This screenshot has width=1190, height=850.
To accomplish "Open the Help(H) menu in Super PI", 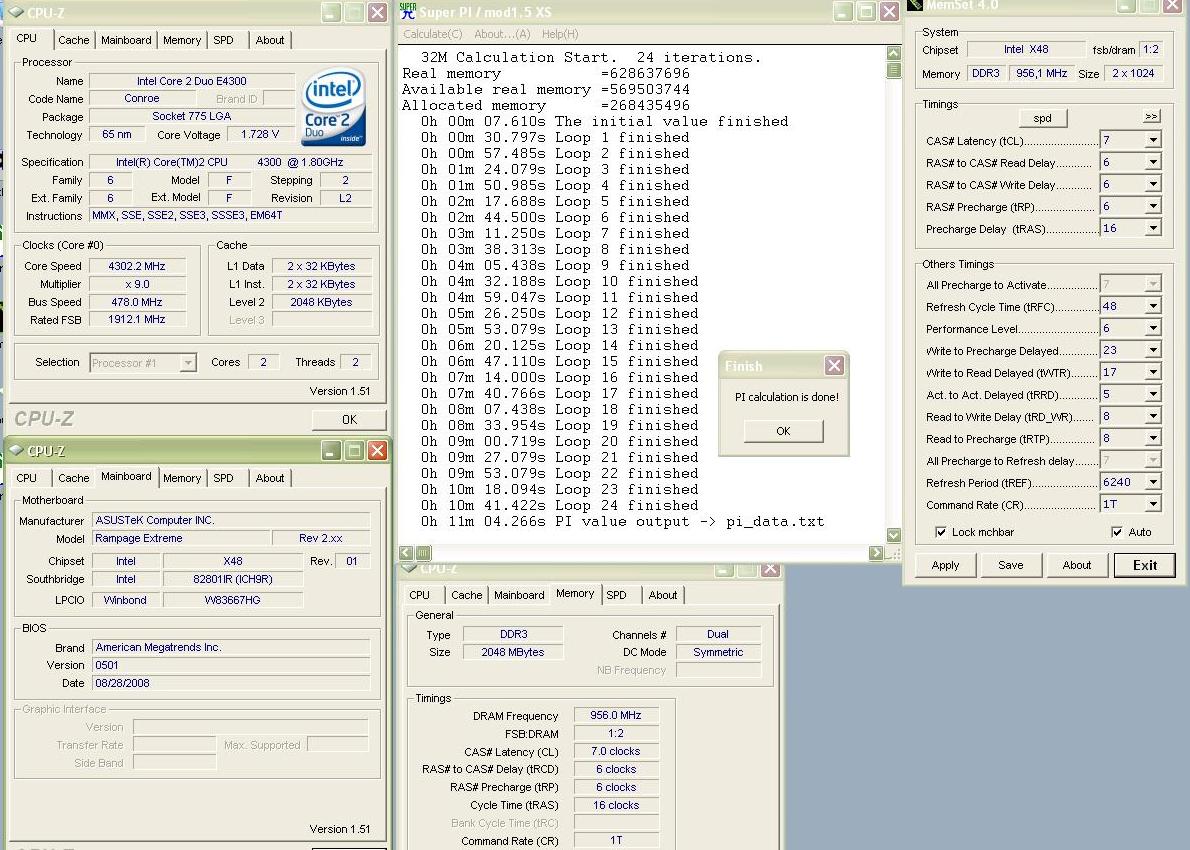I will click(x=560, y=34).
